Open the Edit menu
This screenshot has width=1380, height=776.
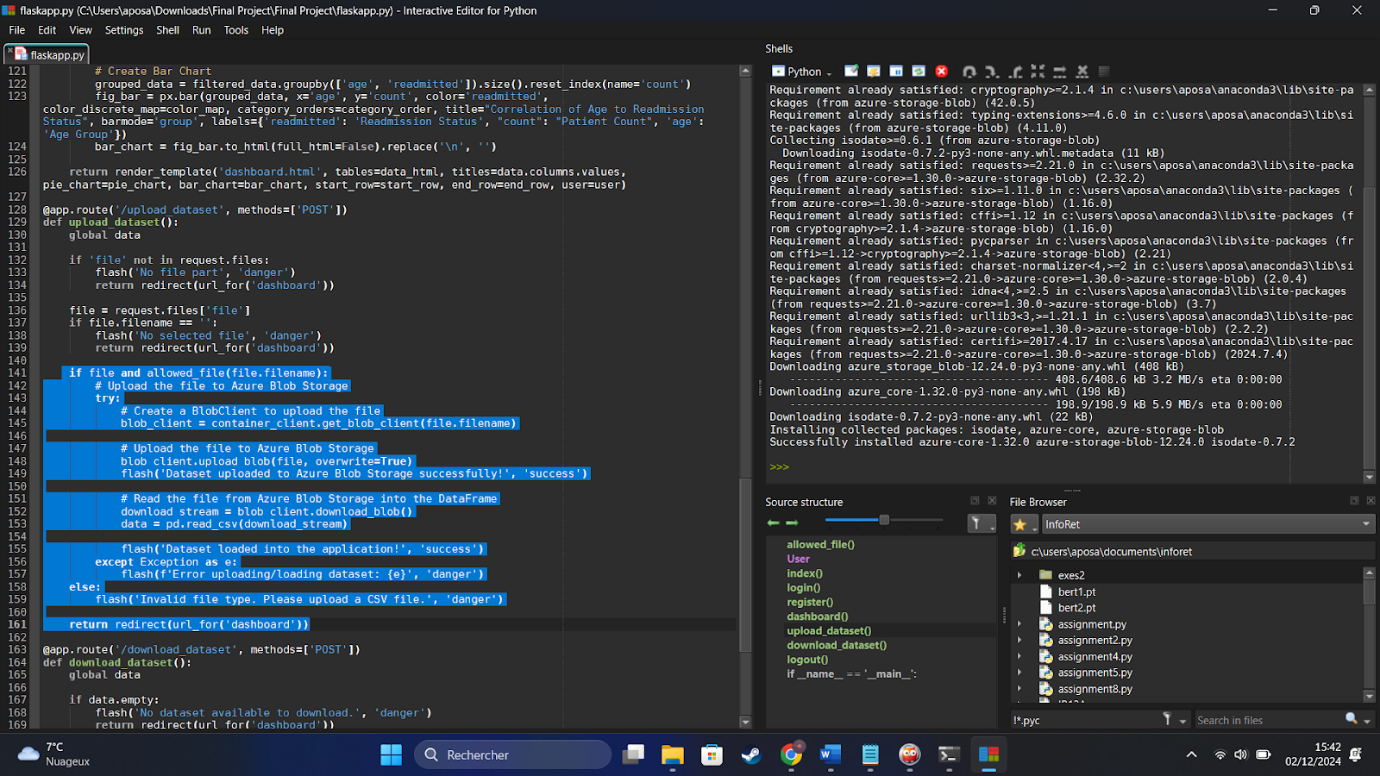coord(47,30)
